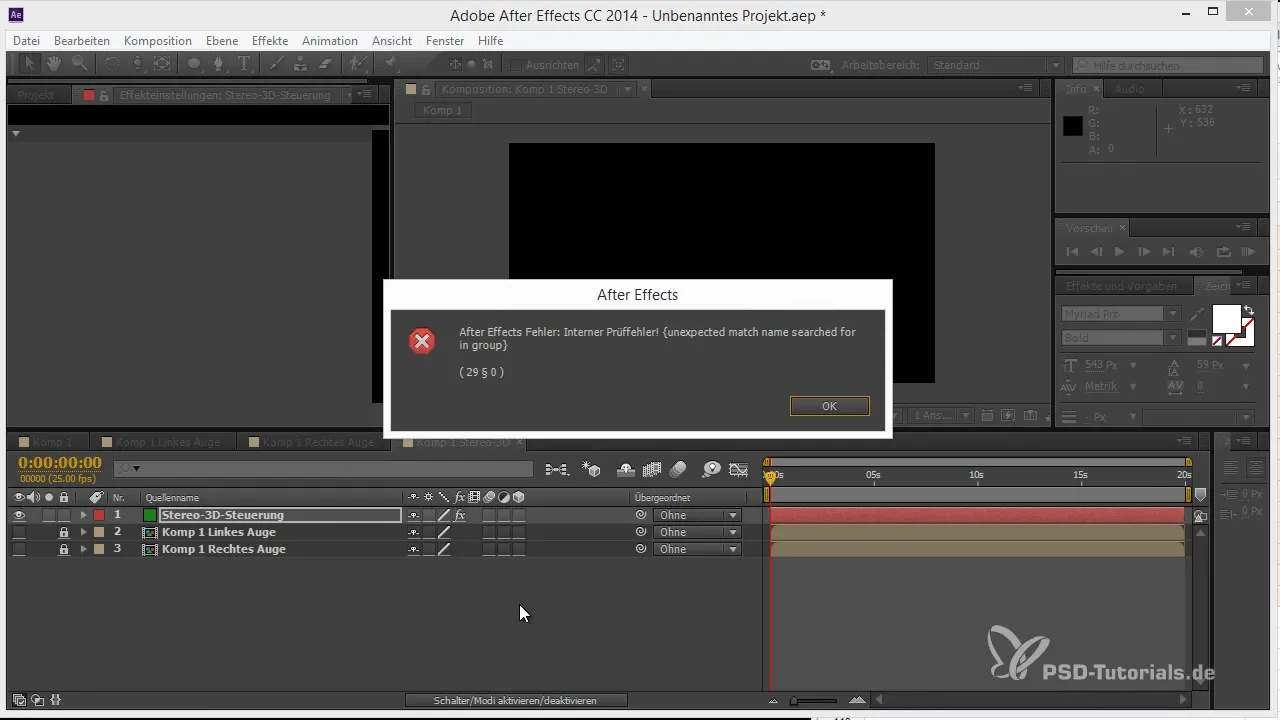Viewport: 1280px width, 720px height.
Task: Jump to first frame in preview
Action: pos(1073,252)
